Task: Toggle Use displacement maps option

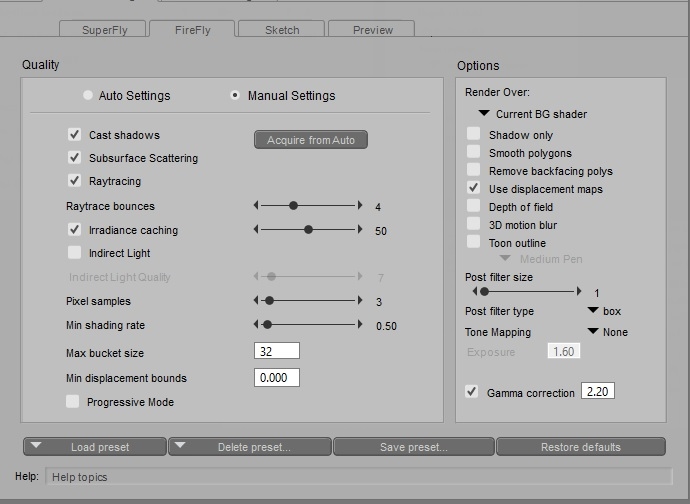Action: [x=474, y=188]
